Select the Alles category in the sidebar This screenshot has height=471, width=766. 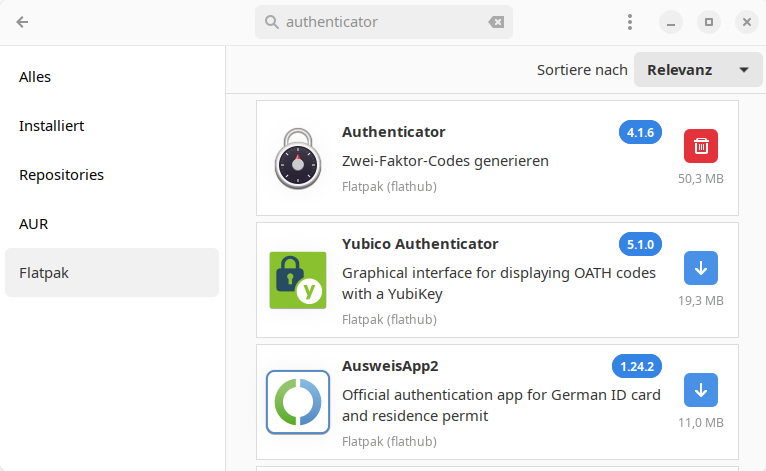pyautogui.click(x=35, y=77)
